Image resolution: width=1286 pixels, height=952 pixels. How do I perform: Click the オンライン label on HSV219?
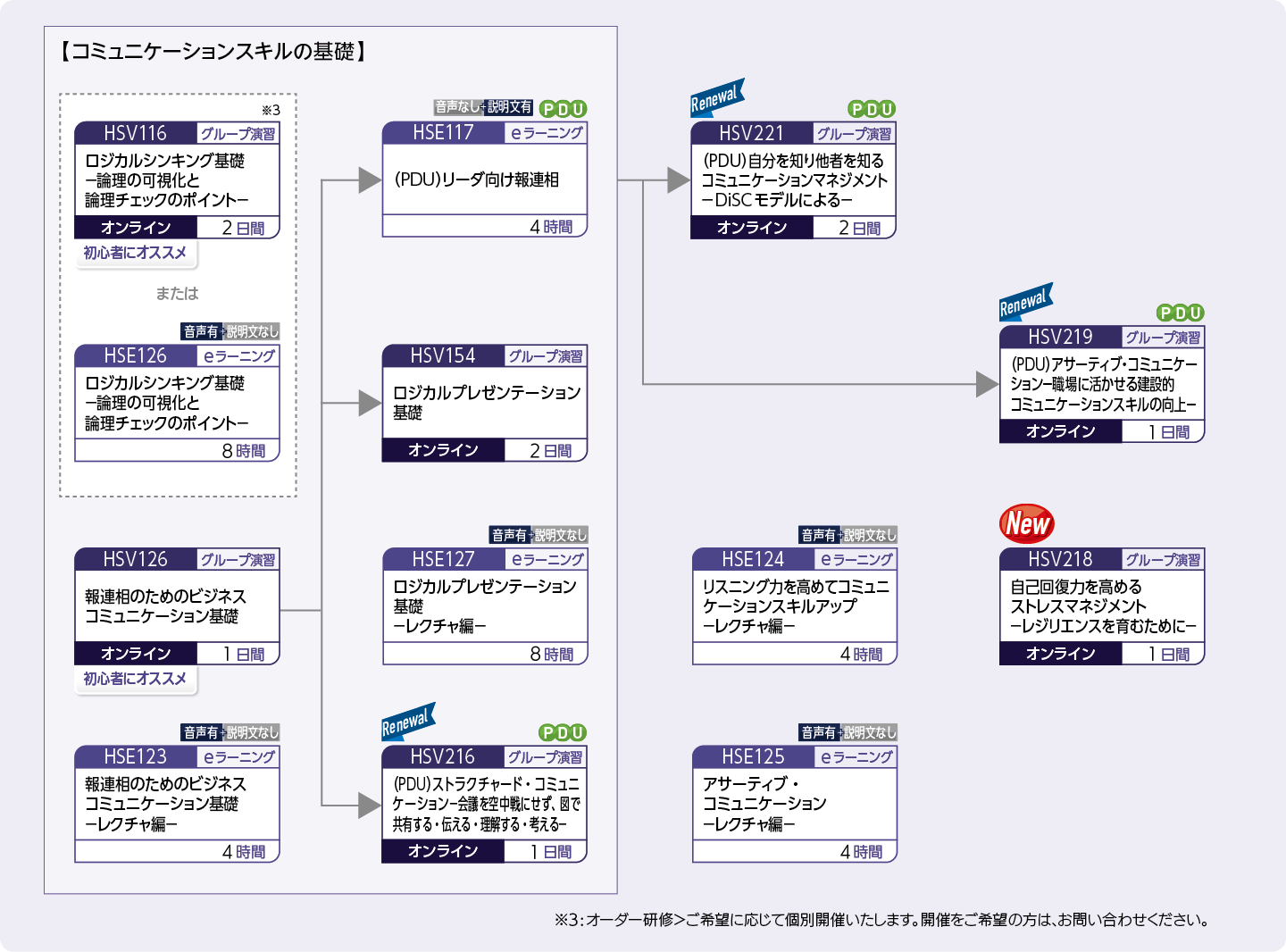point(1061,431)
